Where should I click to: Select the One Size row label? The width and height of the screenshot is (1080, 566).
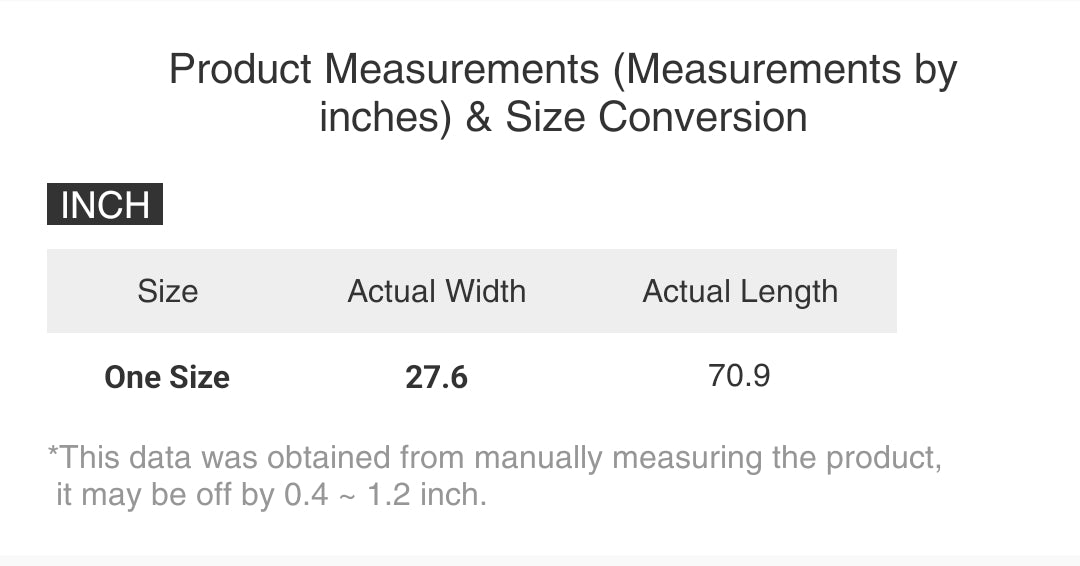(167, 377)
